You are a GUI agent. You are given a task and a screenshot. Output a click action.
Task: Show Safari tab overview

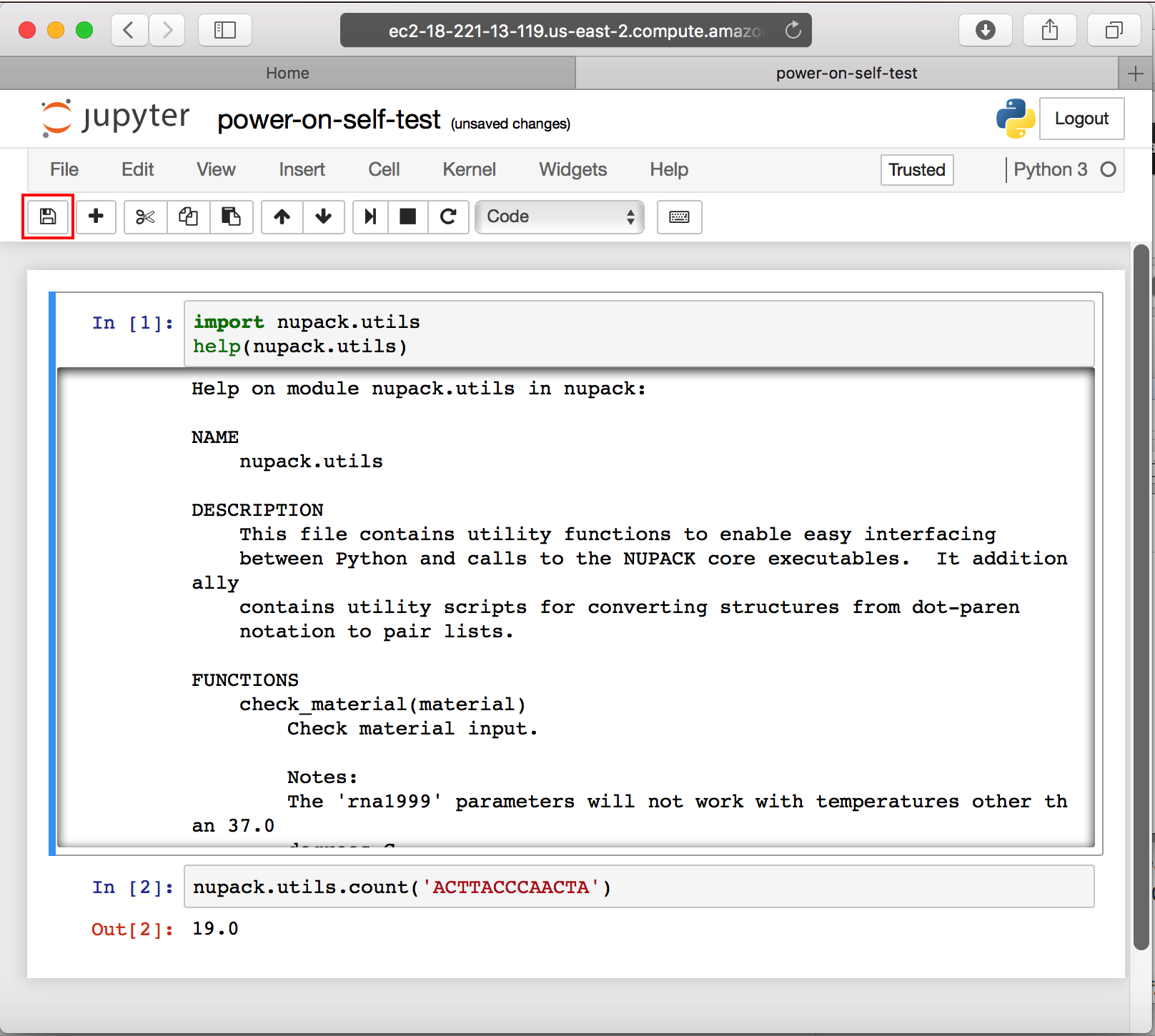tap(1114, 30)
